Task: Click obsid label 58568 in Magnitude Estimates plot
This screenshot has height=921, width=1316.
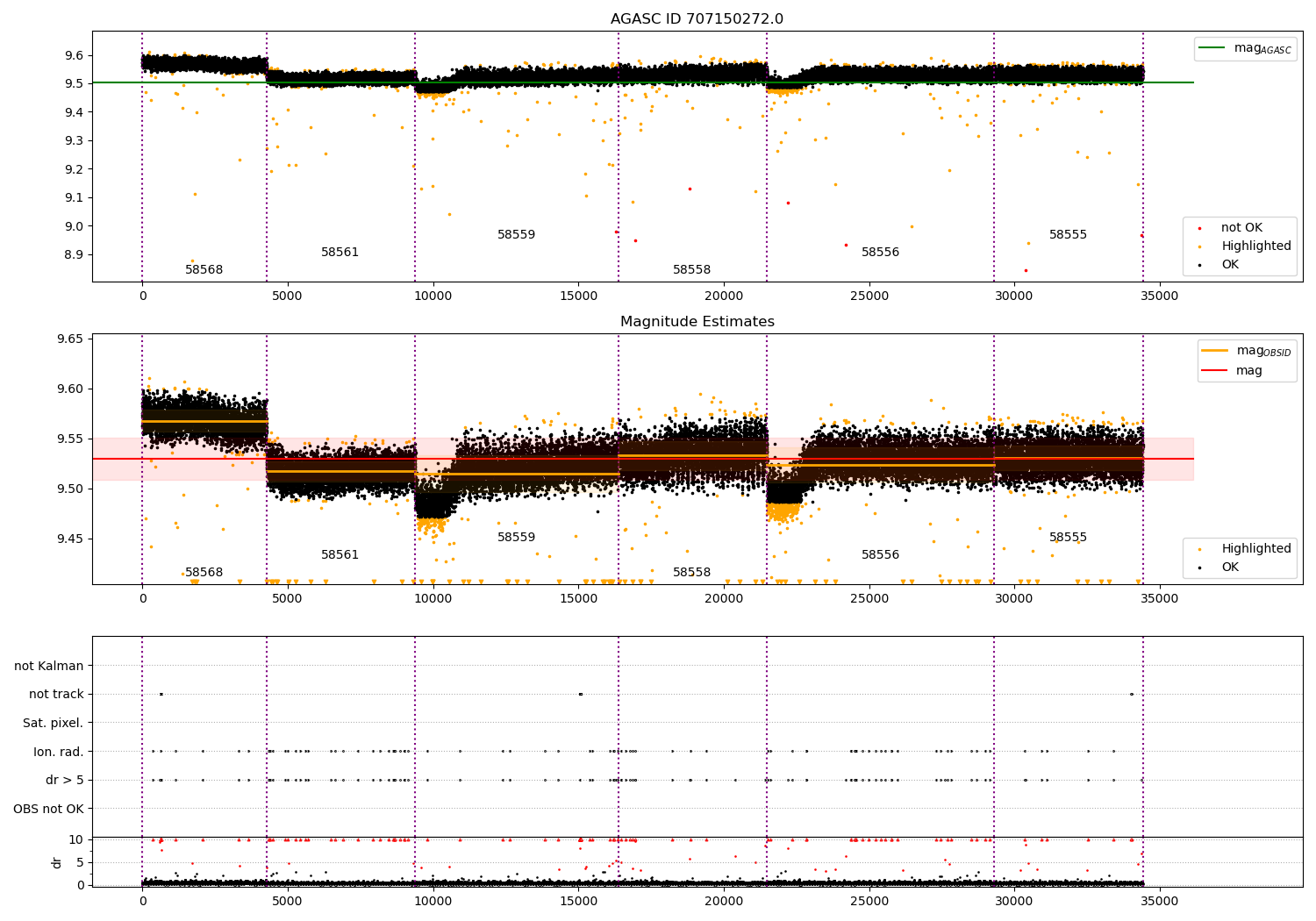Action: [x=204, y=573]
